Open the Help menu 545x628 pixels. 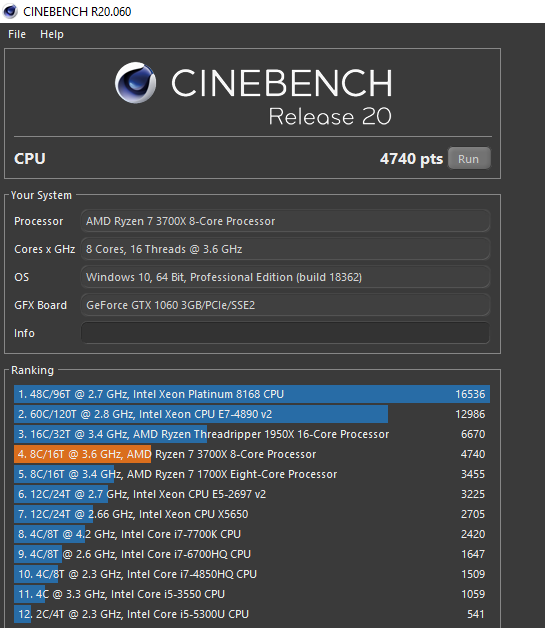click(x=52, y=34)
